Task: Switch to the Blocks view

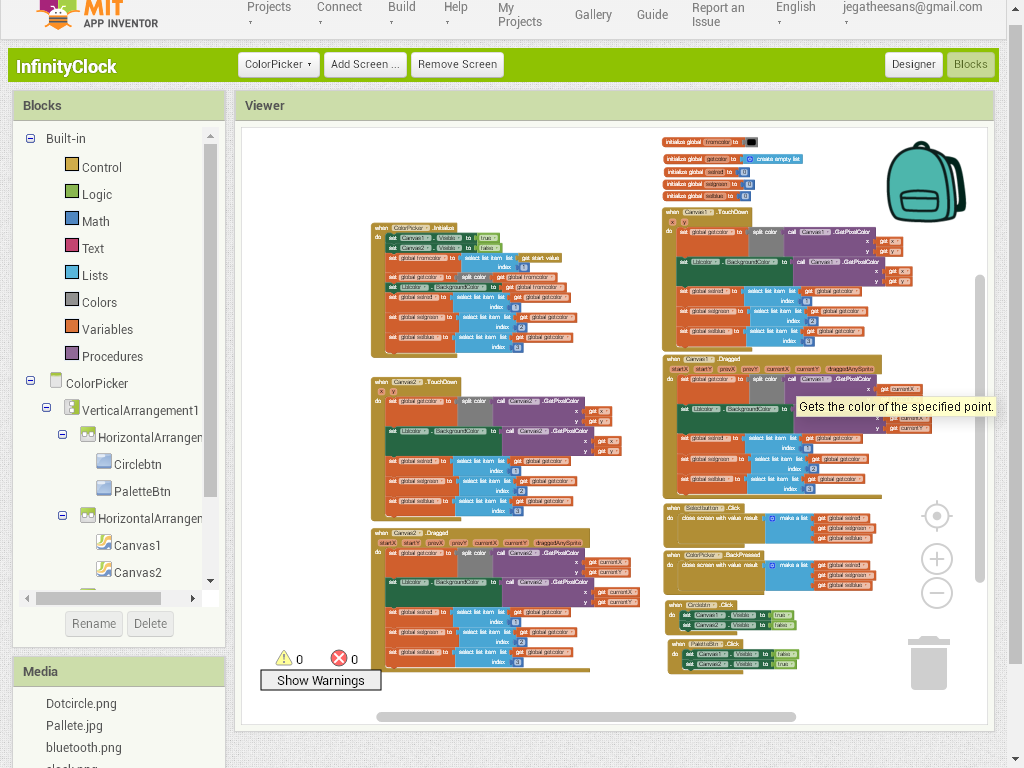Action: [970, 64]
